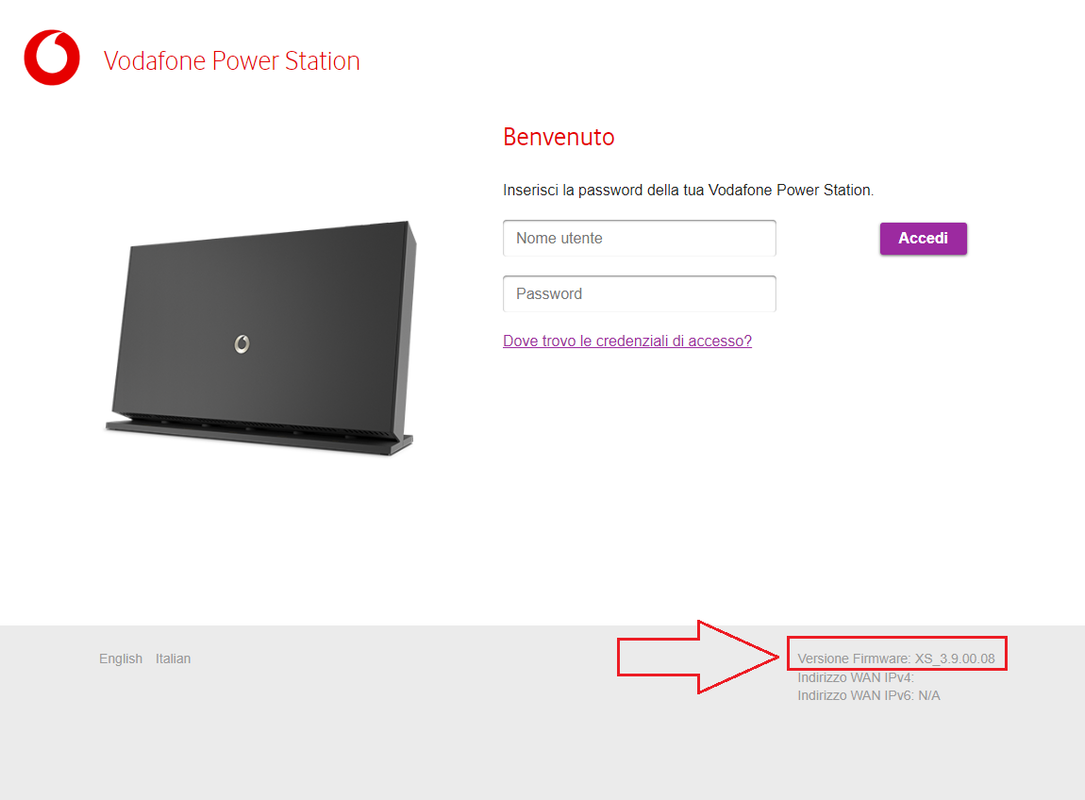Image resolution: width=1085 pixels, height=800 pixels.
Task: Switch language to English
Action: click(x=120, y=659)
